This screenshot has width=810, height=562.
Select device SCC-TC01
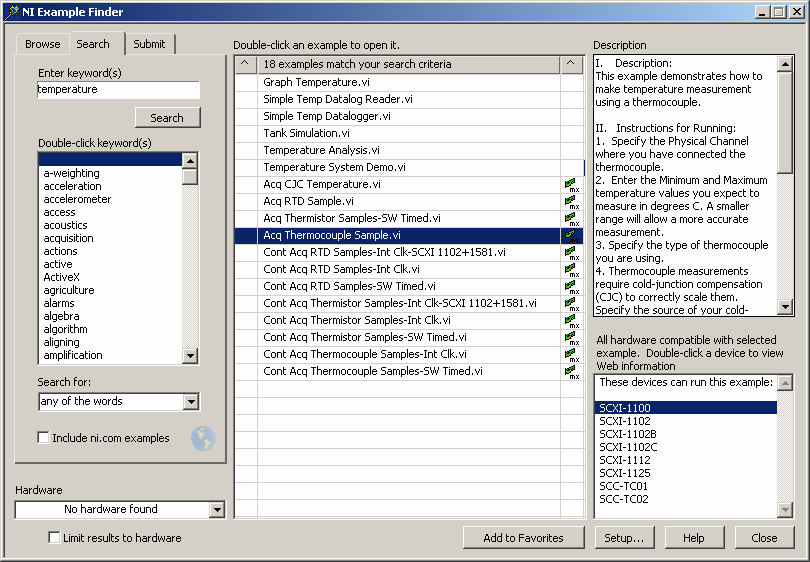pyautogui.click(x=623, y=486)
